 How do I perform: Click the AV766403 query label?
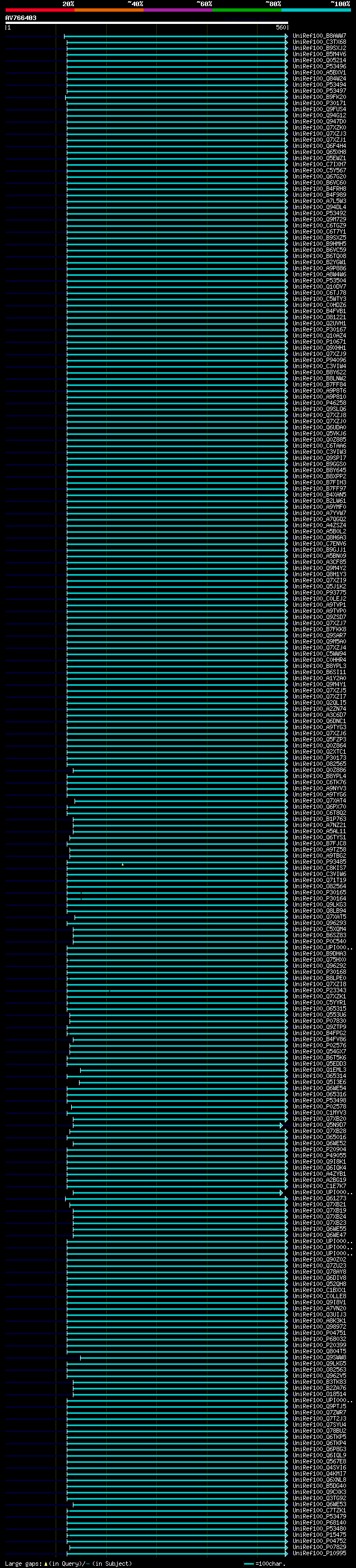coord(21,18)
